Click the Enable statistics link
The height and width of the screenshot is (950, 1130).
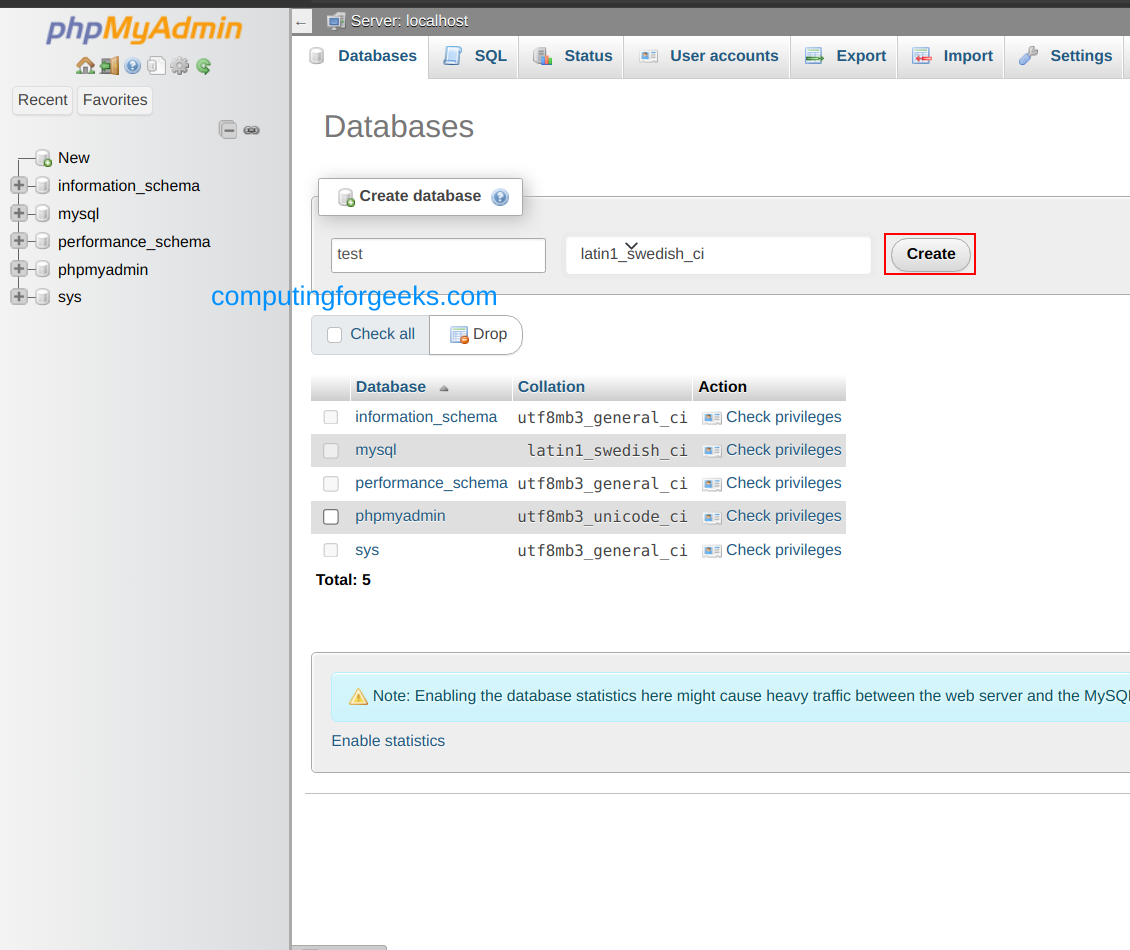[388, 740]
